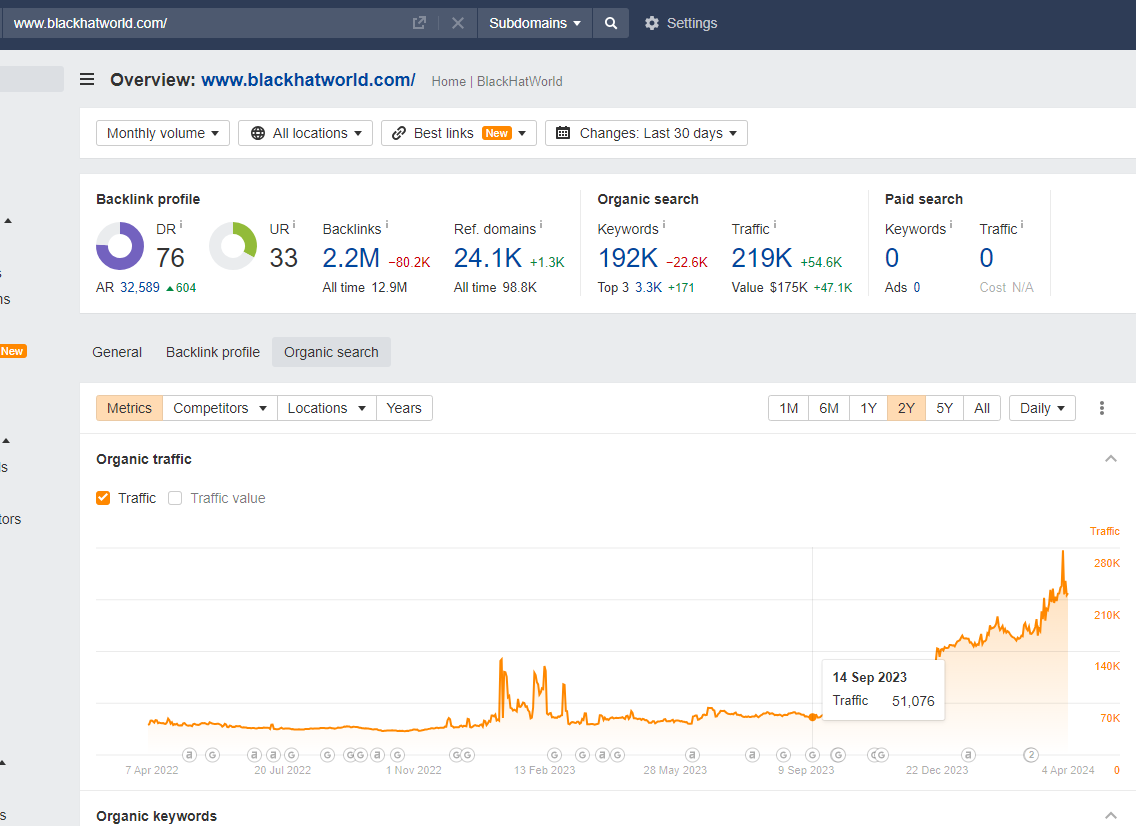Open the All locations dropdown
This screenshot has width=1136, height=826.
pos(305,133)
